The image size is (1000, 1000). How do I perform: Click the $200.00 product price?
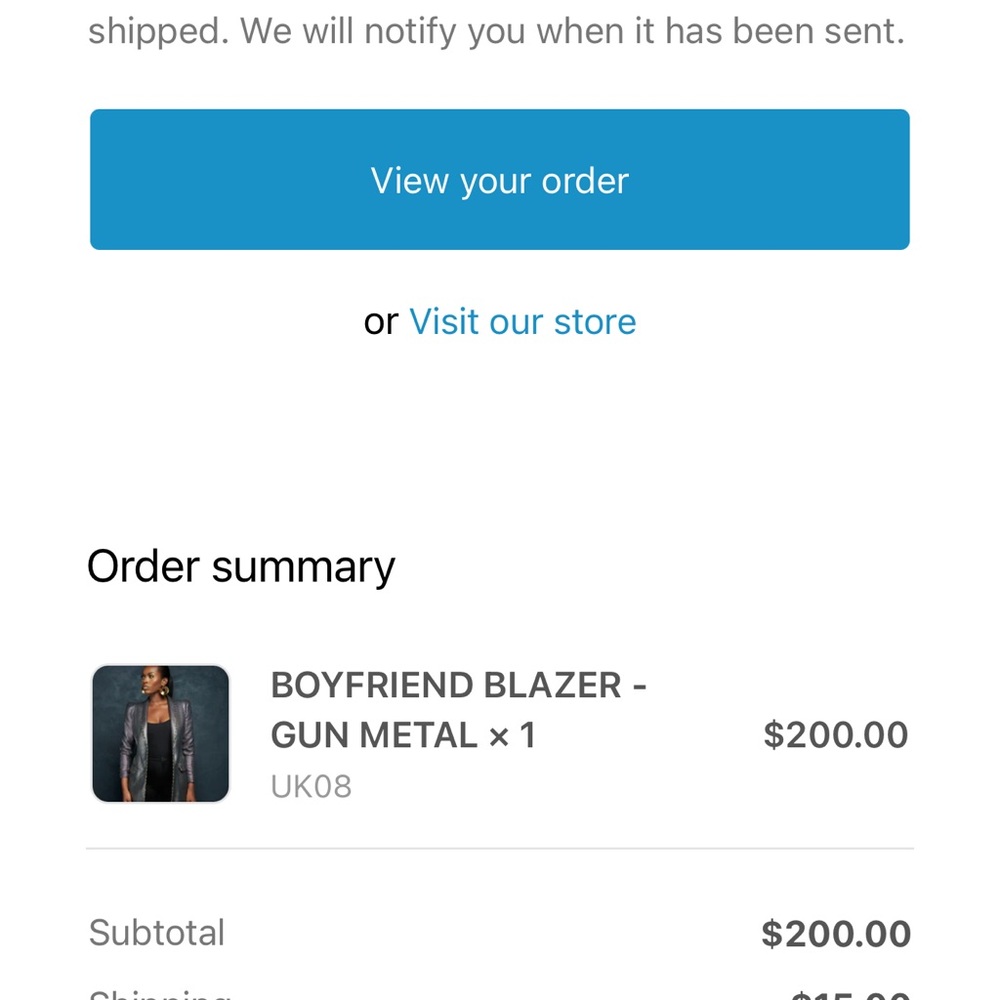pyautogui.click(x=837, y=735)
